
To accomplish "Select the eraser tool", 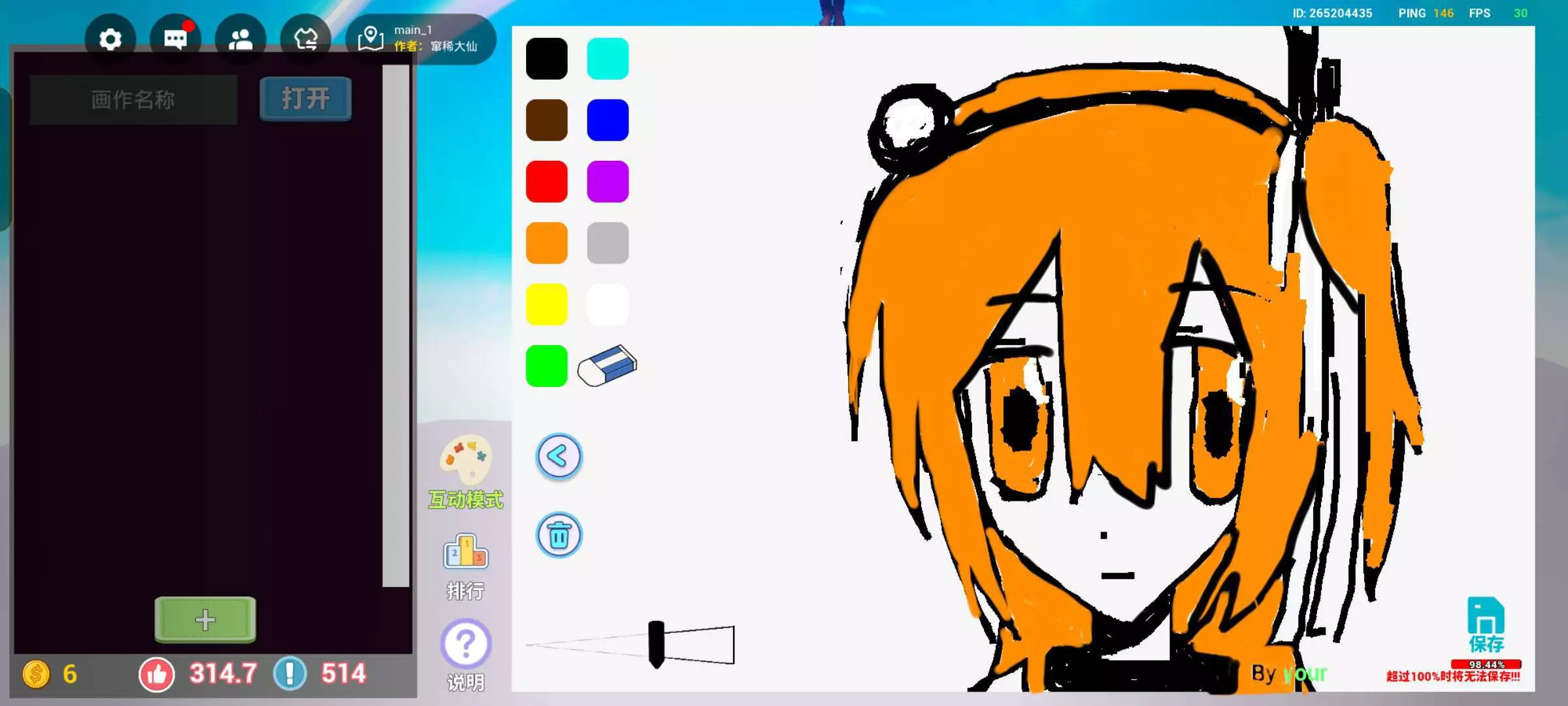I will click(607, 366).
